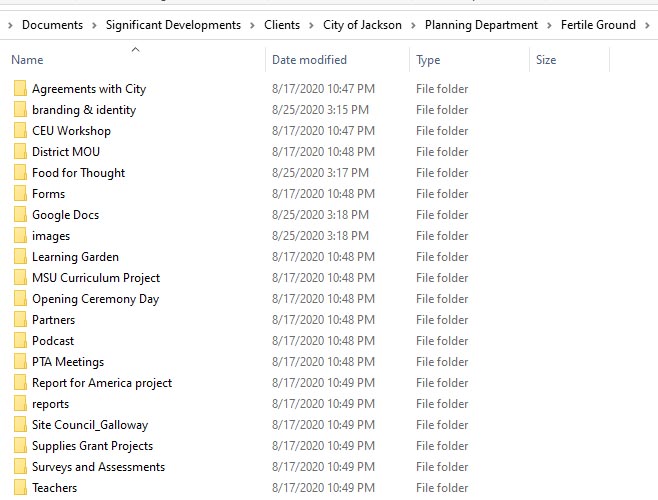Image resolution: width=658 pixels, height=500 pixels.
Task: Select the Food for Thought folder icon
Action: point(20,173)
